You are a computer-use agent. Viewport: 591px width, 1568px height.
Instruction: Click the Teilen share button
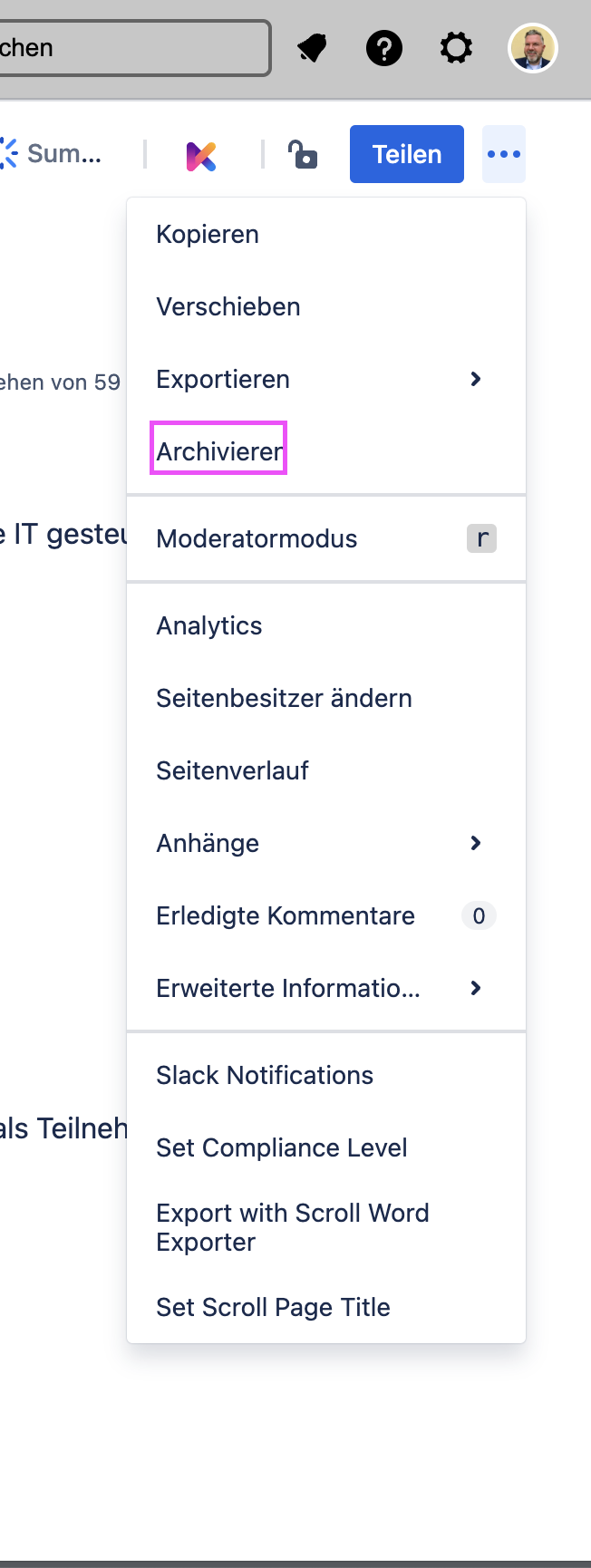[407, 154]
